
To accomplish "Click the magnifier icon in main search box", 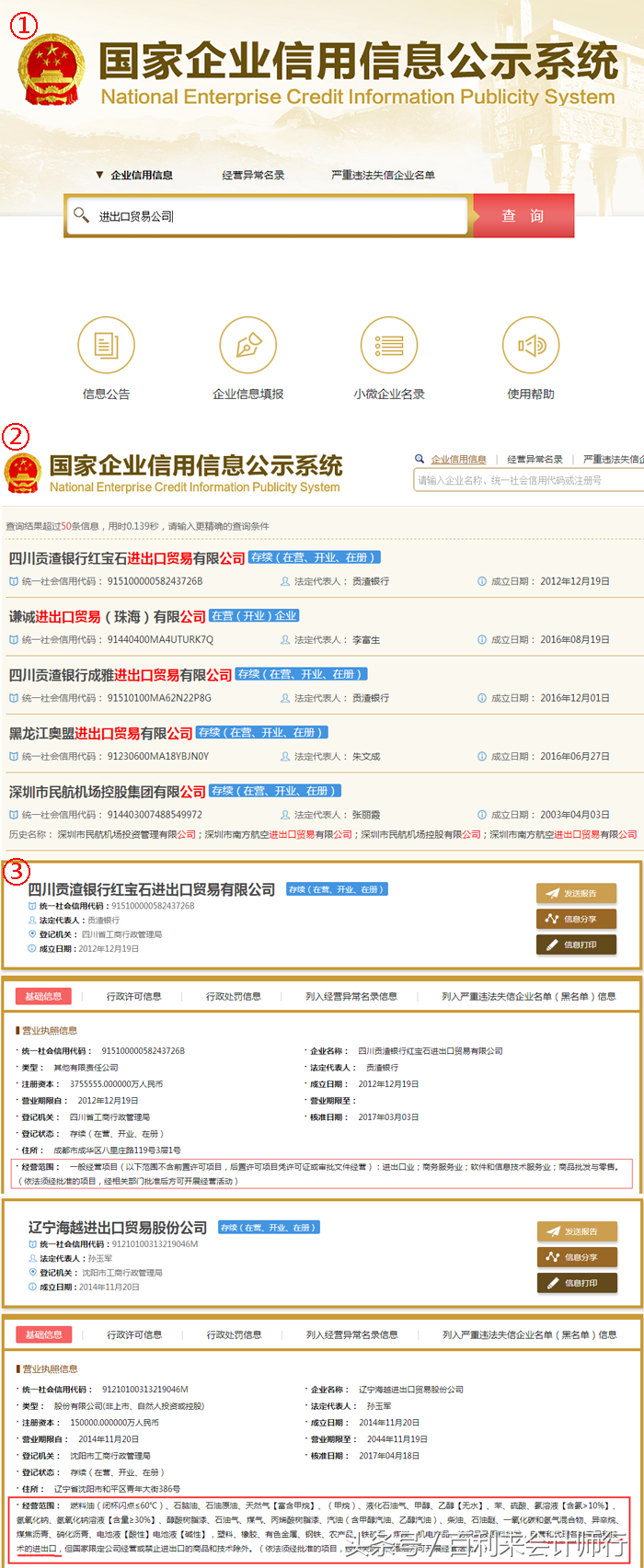I will (x=81, y=215).
